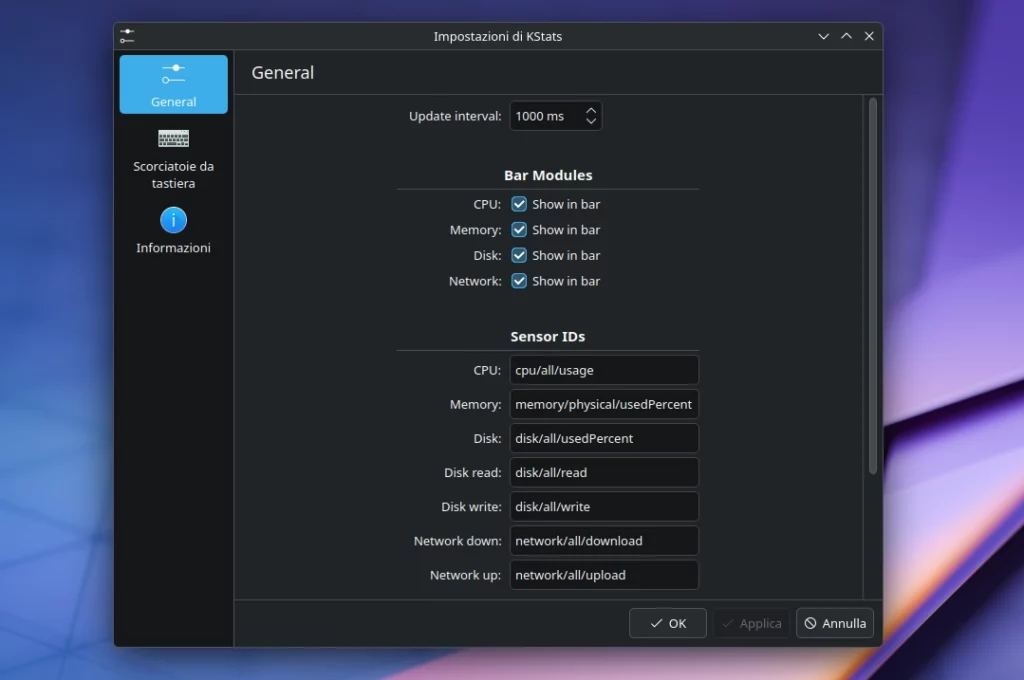Click the Disk usedPercent sensor field
The image size is (1024, 680).
604,438
